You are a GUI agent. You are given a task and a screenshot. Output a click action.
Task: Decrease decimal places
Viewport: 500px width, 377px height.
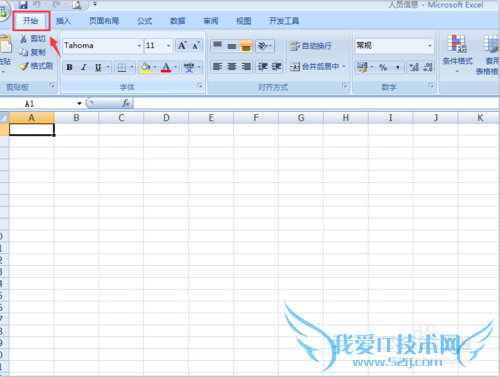point(428,68)
